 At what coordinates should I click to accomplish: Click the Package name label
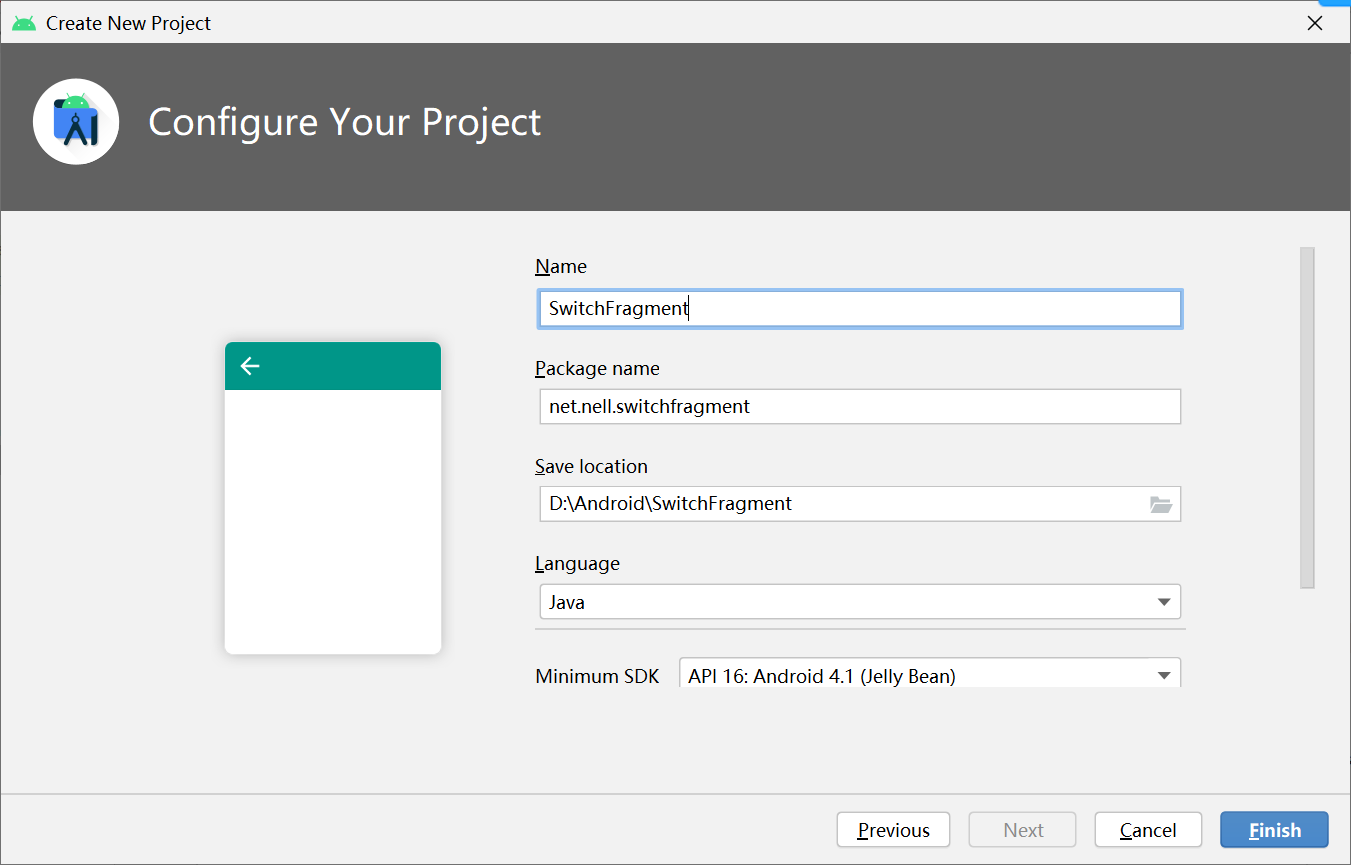point(597,368)
